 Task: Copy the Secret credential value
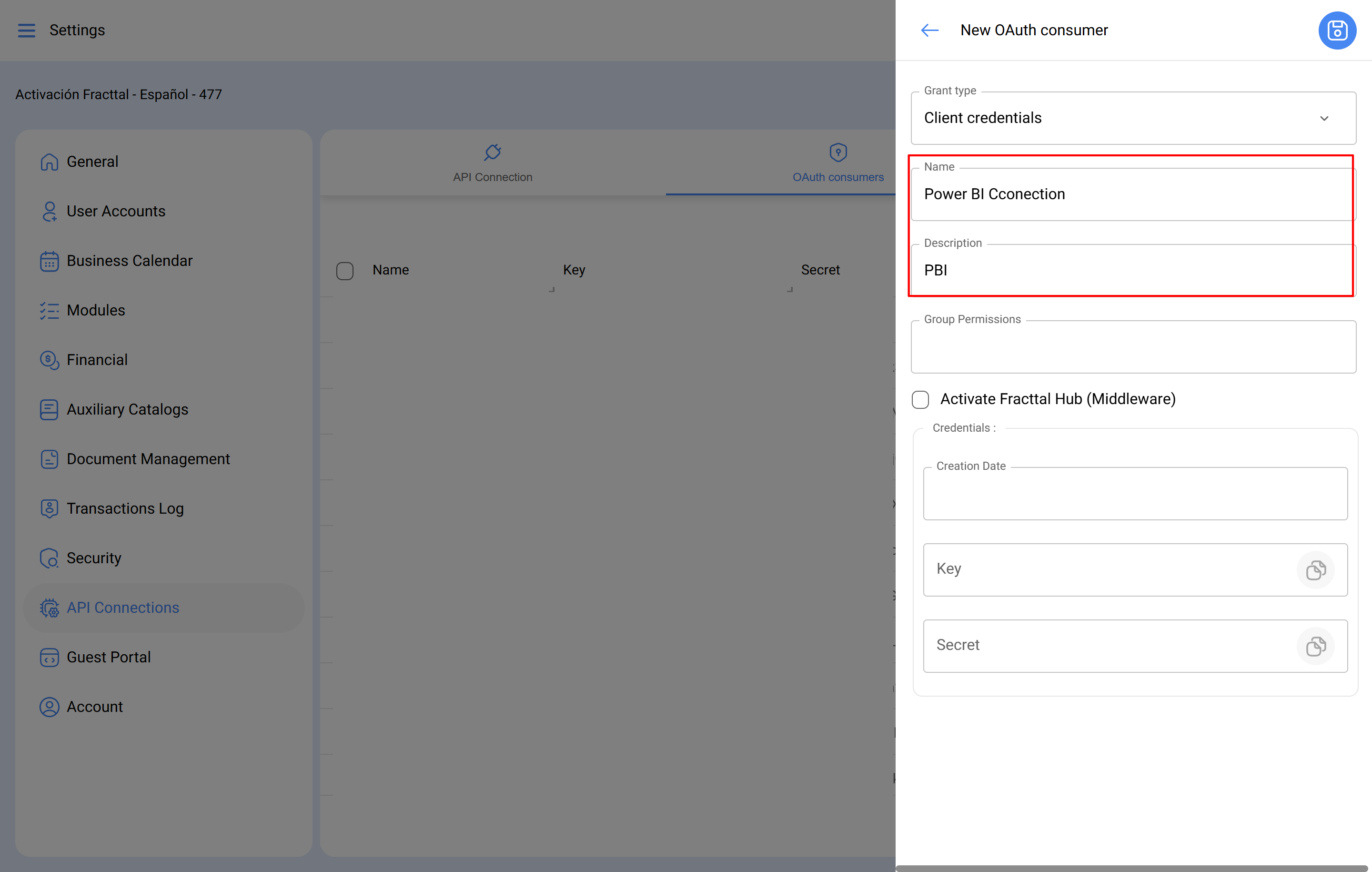click(1315, 646)
